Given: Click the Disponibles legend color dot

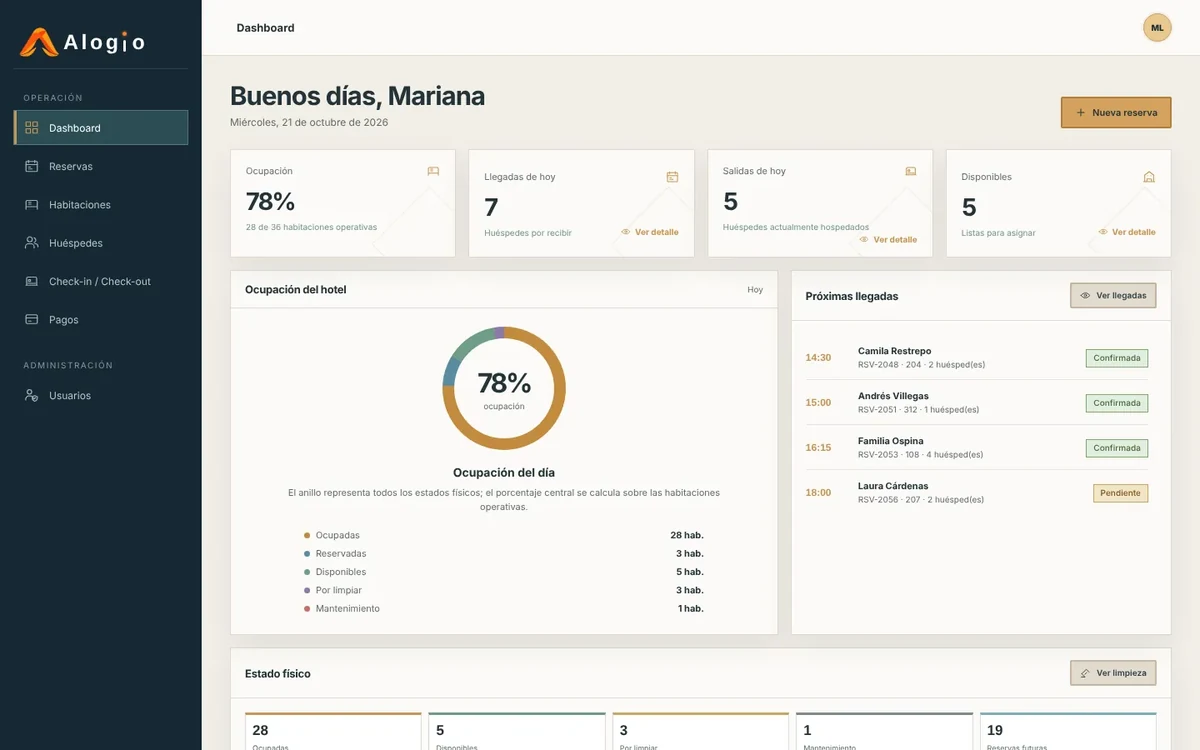Looking at the screenshot, I should coord(307,572).
